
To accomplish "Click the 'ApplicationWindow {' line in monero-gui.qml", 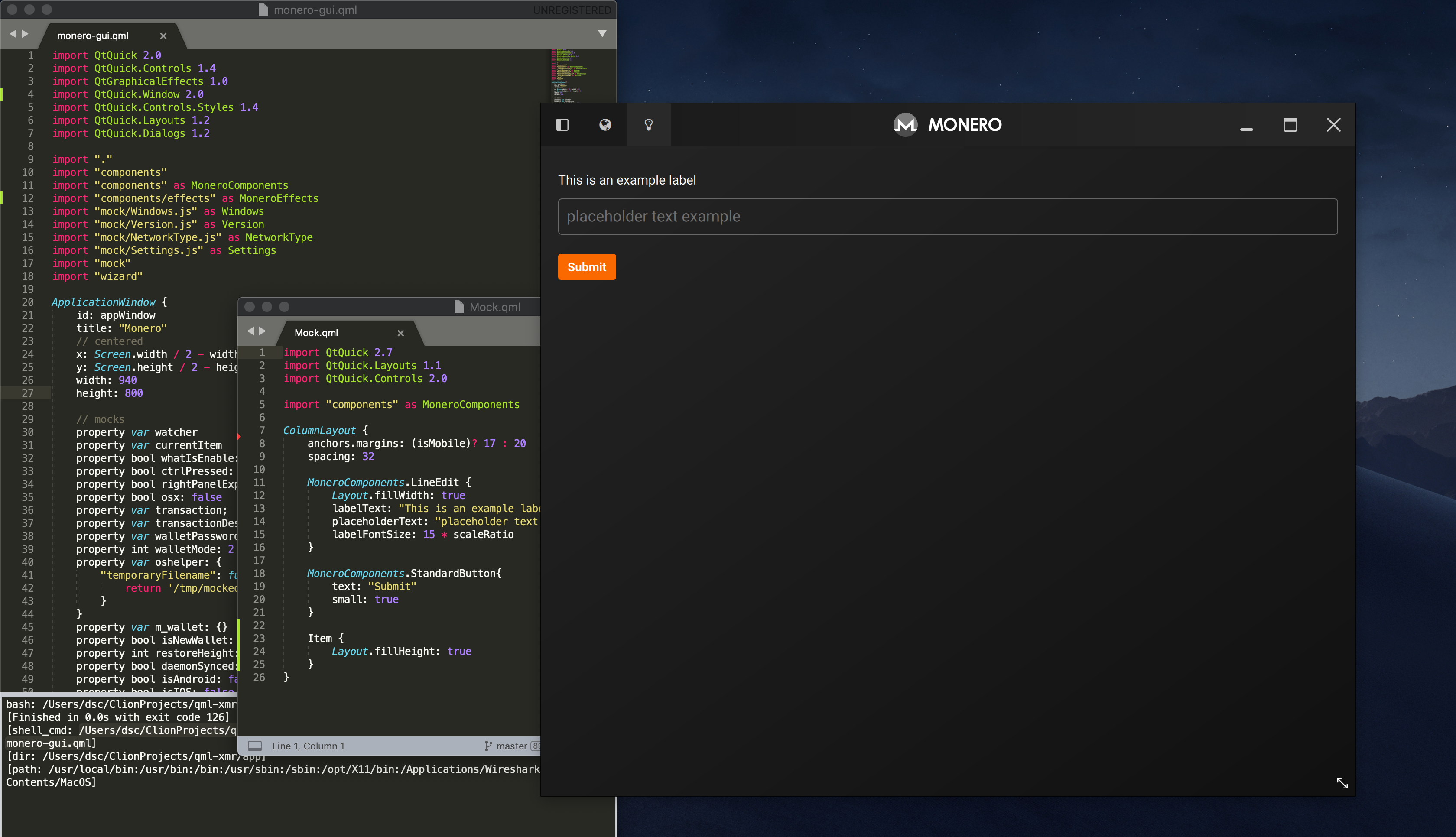I will (109, 302).
